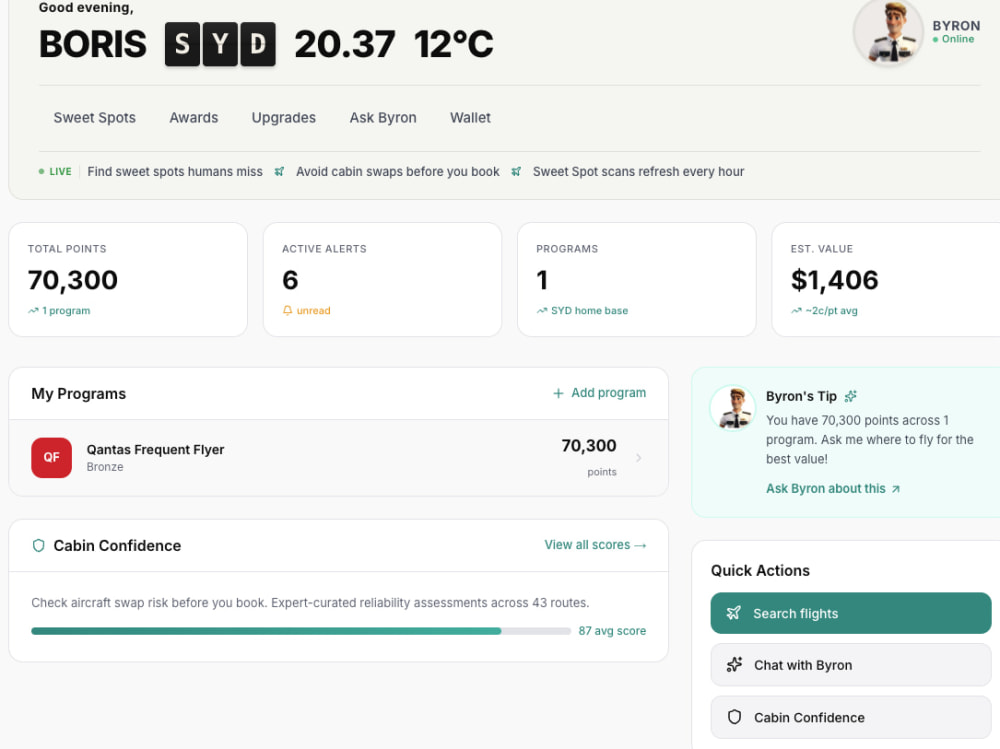1000x749 pixels.
Task: Open the Qantas Frequent Flyer row
Action: tap(338, 458)
